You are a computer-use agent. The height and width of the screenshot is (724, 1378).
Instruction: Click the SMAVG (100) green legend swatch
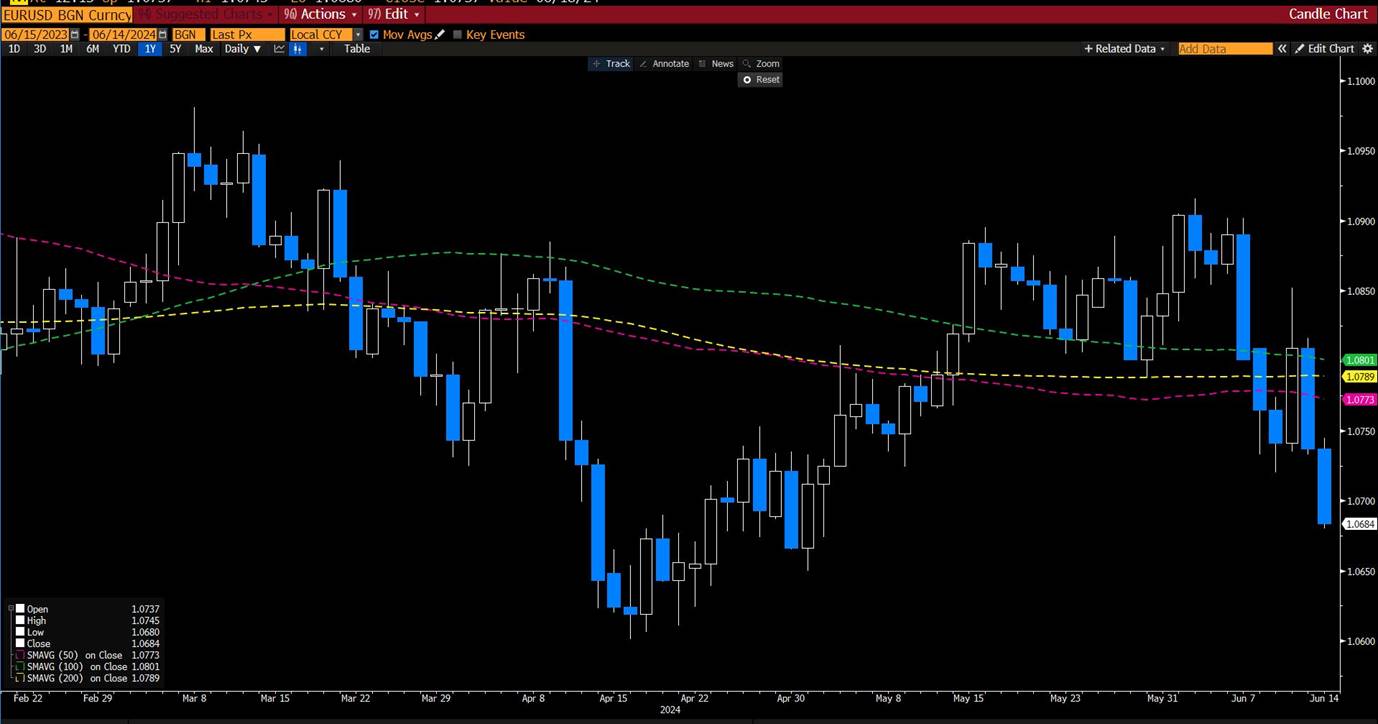click(x=20, y=666)
